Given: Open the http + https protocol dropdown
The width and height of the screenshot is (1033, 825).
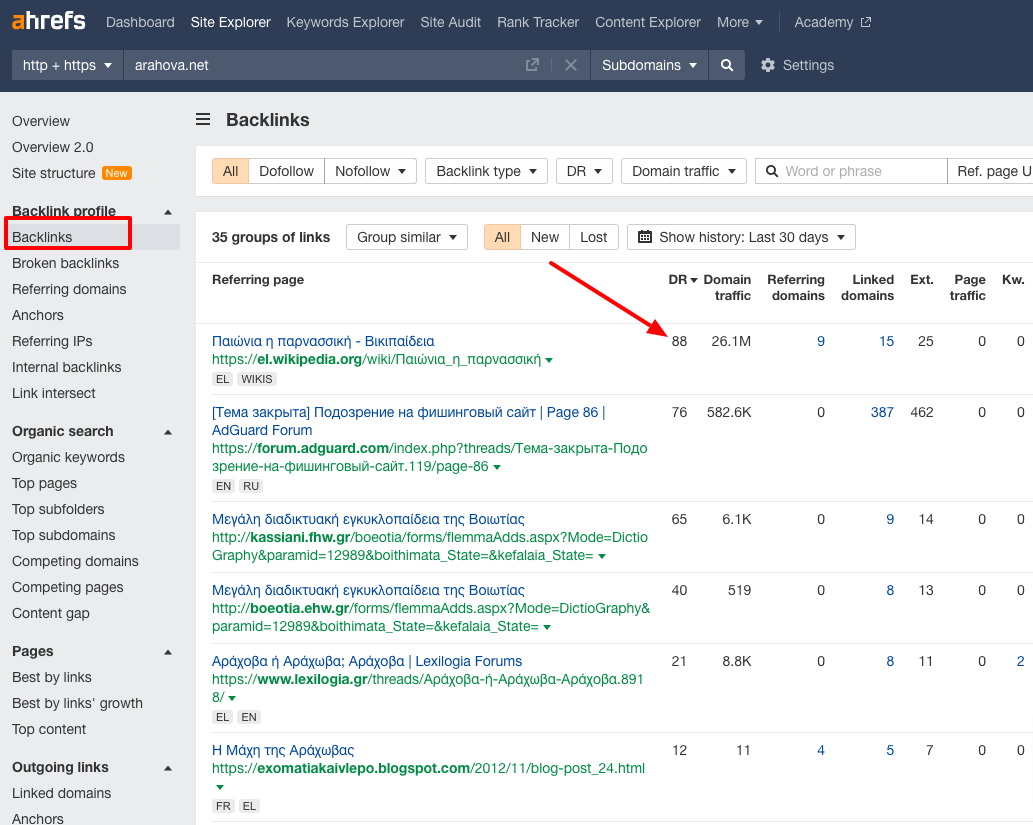Looking at the screenshot, I should [x=67, y=65].
